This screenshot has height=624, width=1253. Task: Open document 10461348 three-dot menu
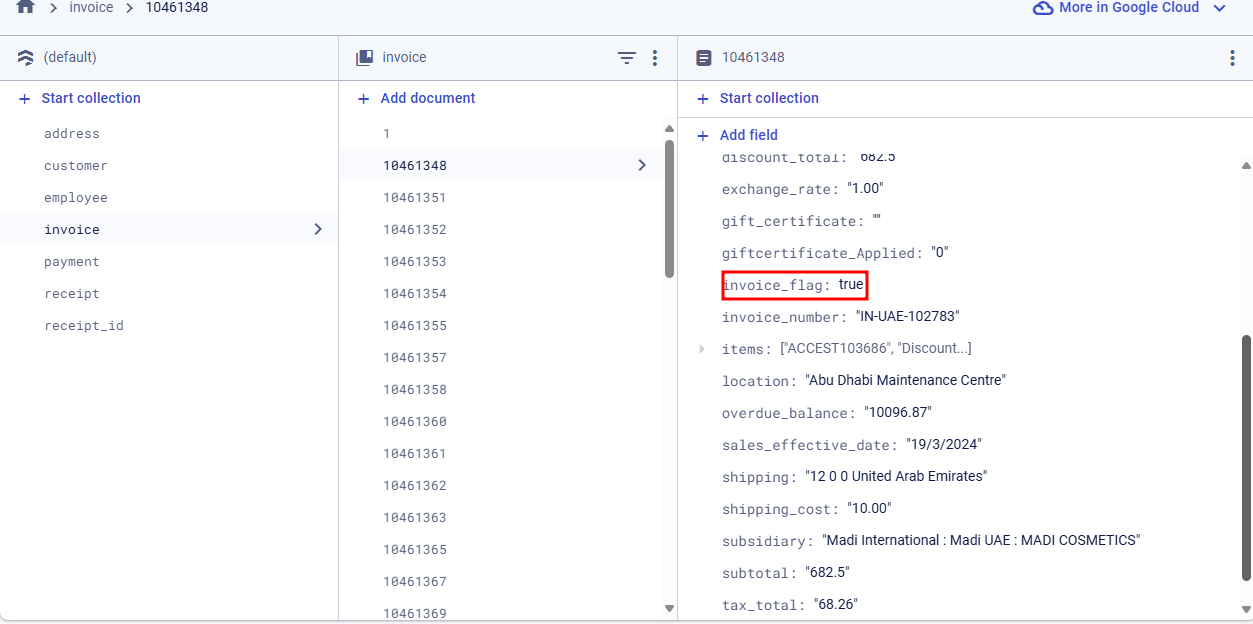(x=1232, y=58)
